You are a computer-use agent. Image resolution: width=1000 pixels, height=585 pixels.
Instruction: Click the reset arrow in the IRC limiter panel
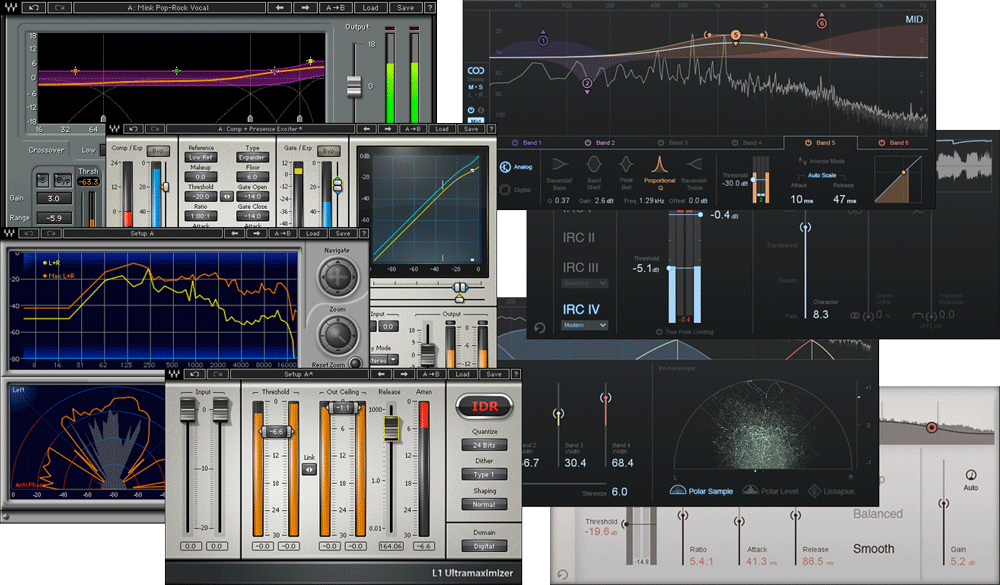[x=540, y=328]
